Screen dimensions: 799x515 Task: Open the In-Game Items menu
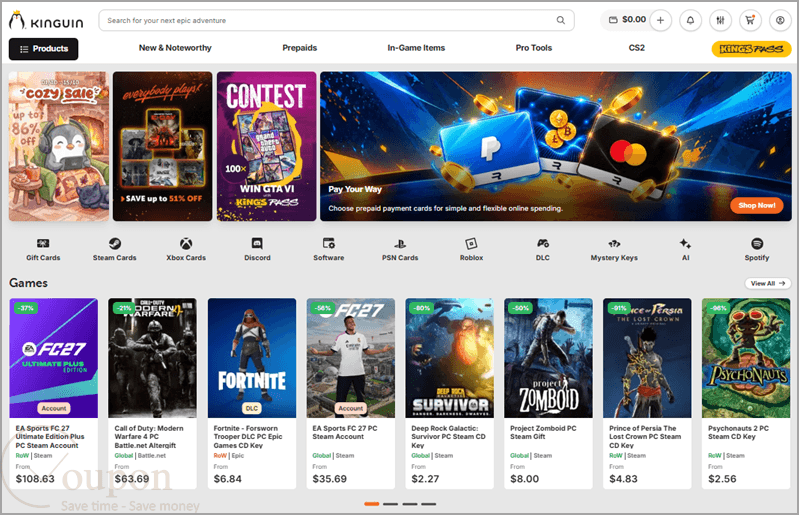pyautogui.click(x=416, y=48)
